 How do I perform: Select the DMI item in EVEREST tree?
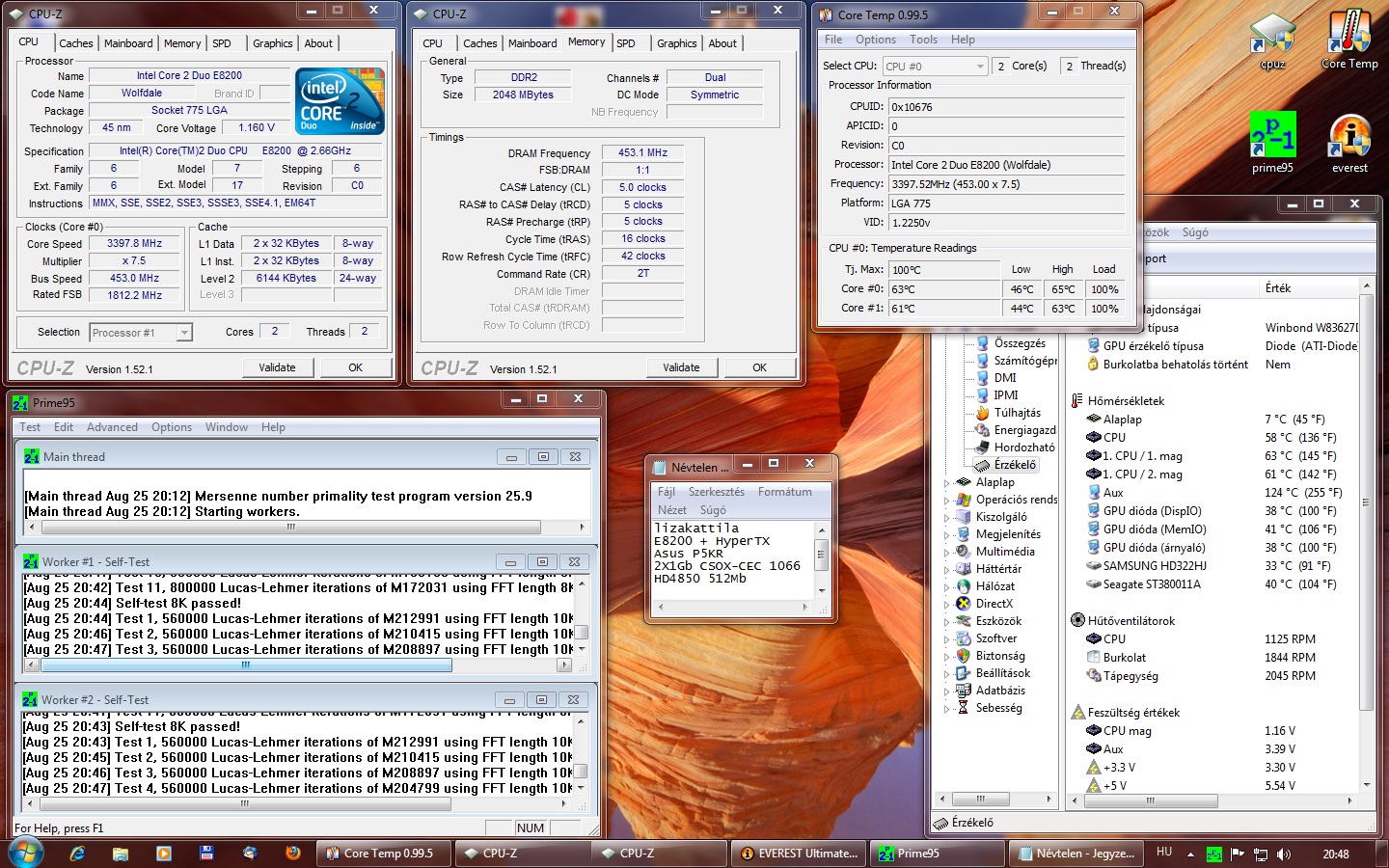pyautogui.click(x=1005, y=378)
